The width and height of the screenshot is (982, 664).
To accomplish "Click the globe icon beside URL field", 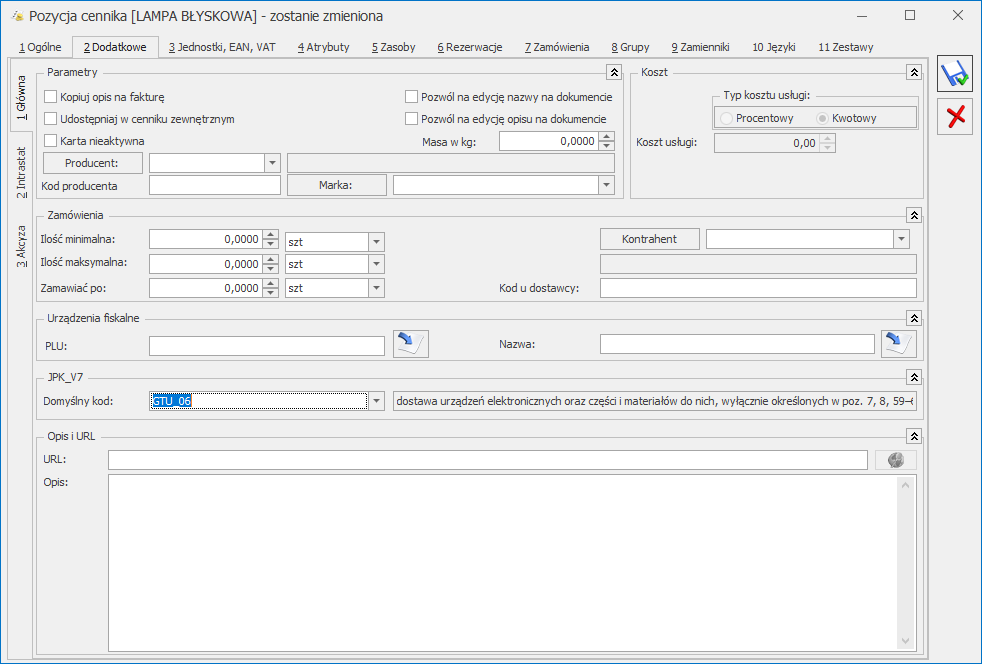I will pos(895,460).
